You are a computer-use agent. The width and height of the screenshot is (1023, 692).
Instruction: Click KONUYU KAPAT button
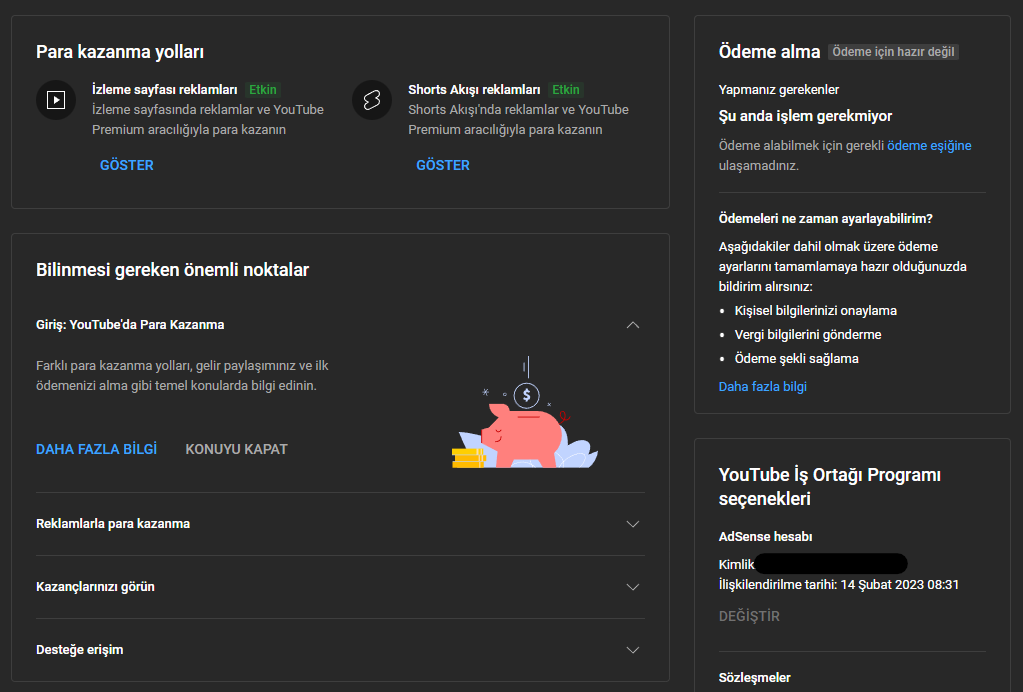point(236,449)
